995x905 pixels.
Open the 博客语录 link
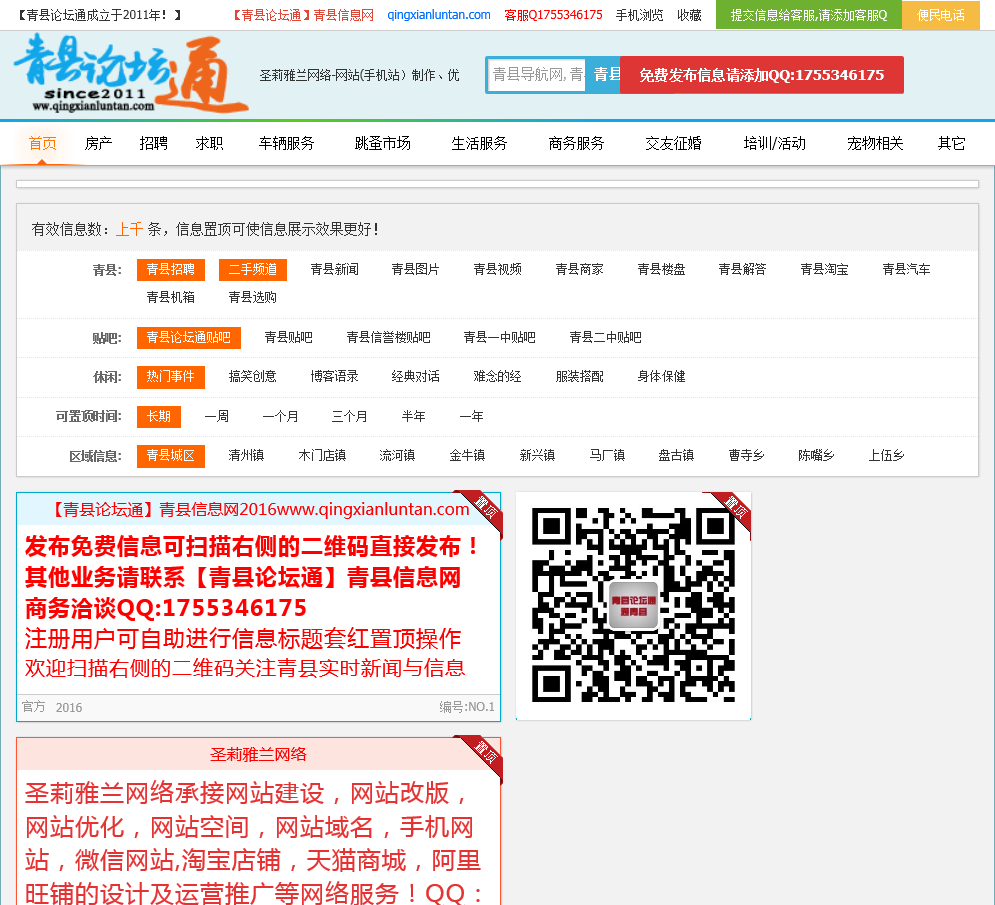pos(334,377)
